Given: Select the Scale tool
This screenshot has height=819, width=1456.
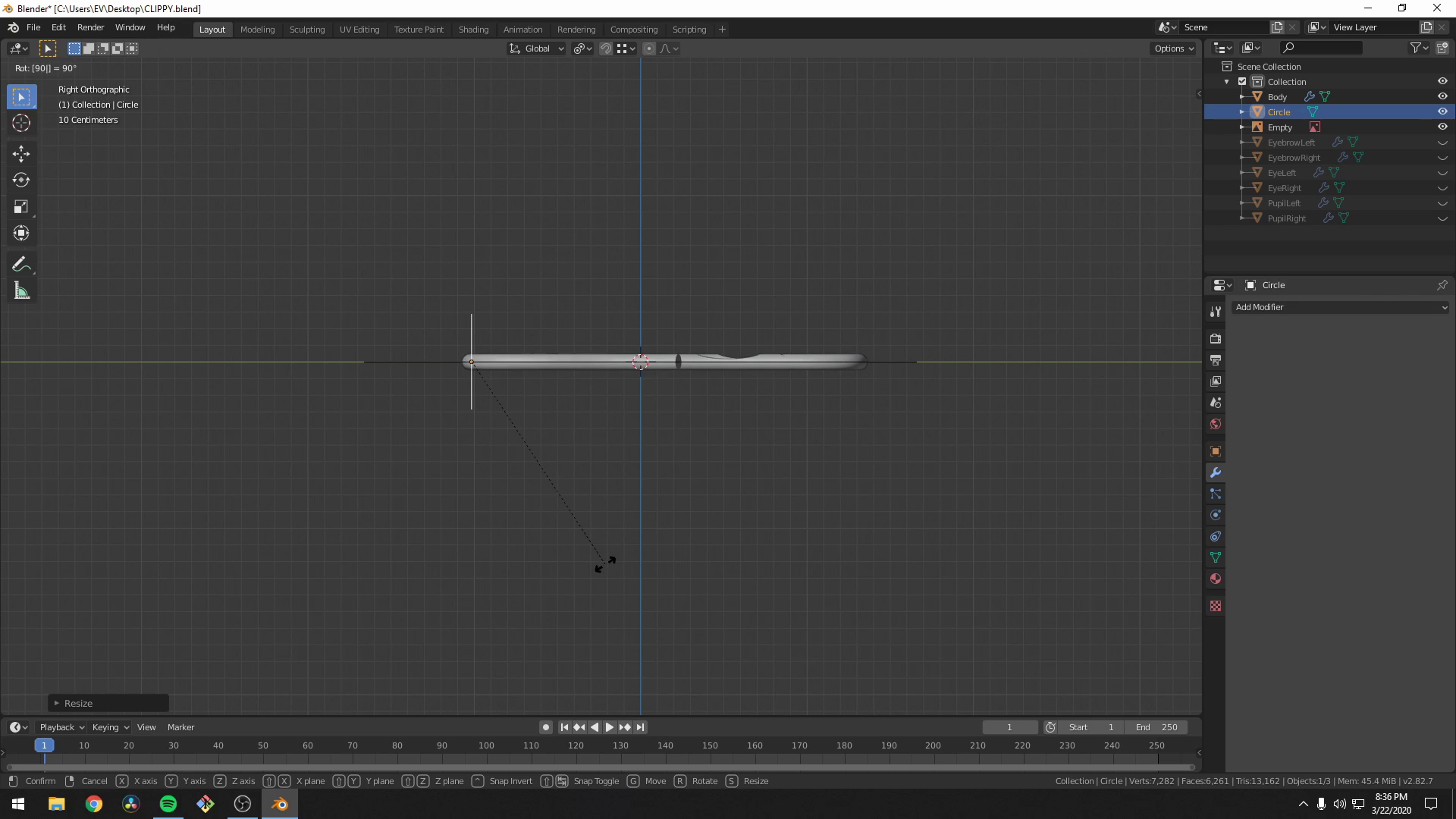Looking at the screenshot, I should coord(21,207).
